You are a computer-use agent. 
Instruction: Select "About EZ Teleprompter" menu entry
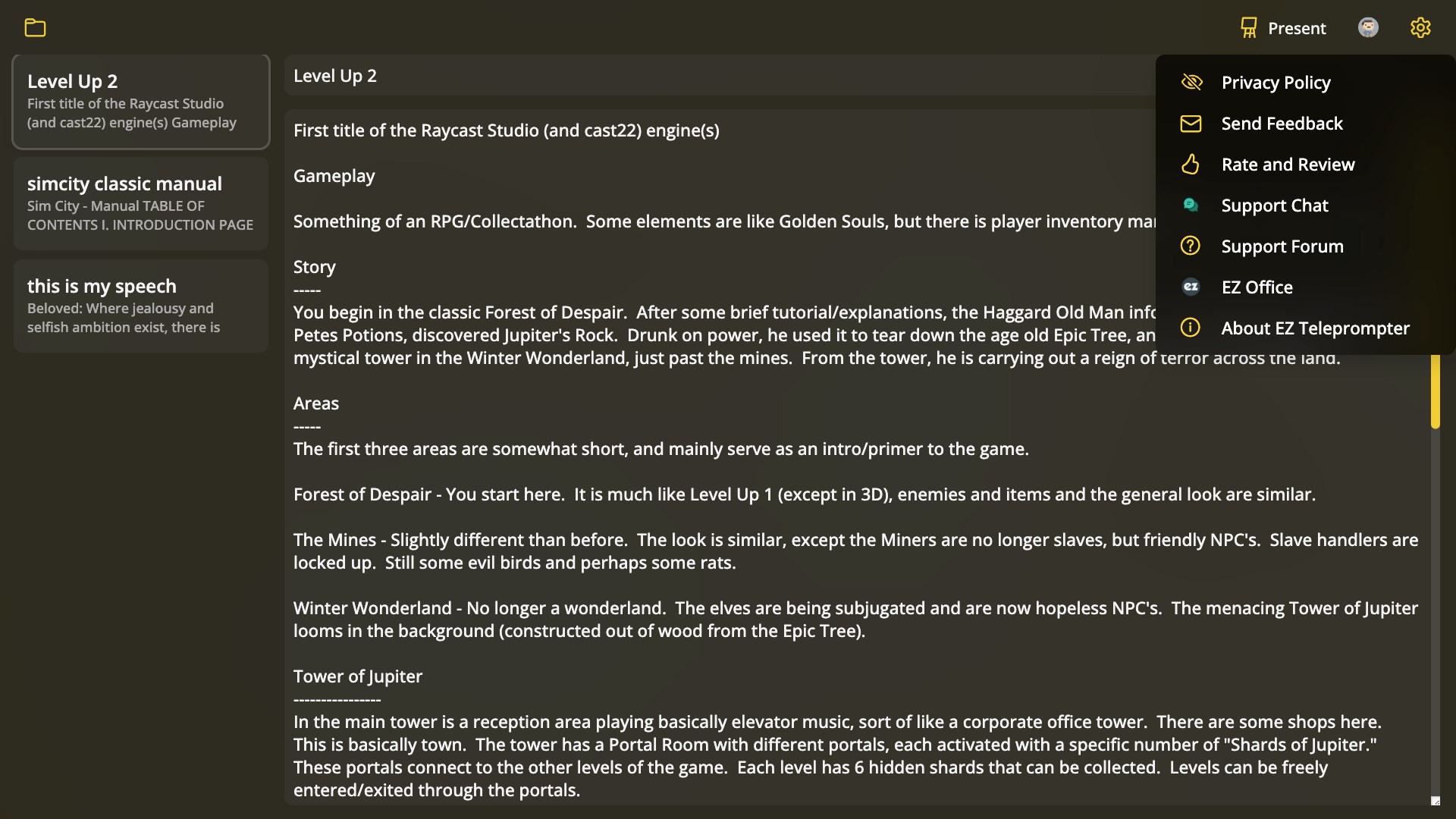1316,328
